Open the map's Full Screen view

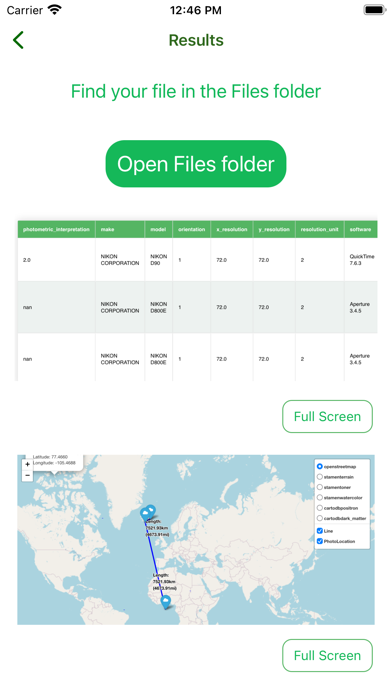(327, 655)
